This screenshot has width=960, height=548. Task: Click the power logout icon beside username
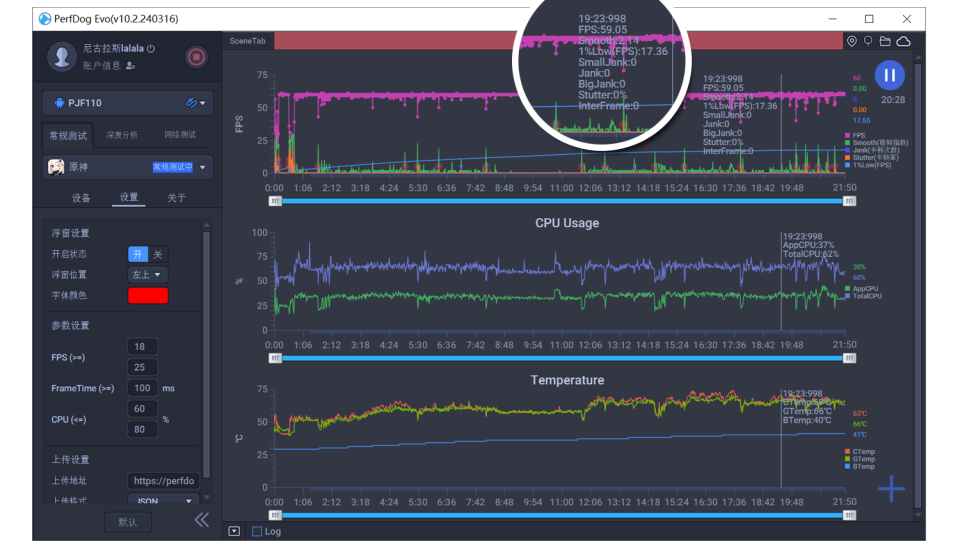[151, 48]
